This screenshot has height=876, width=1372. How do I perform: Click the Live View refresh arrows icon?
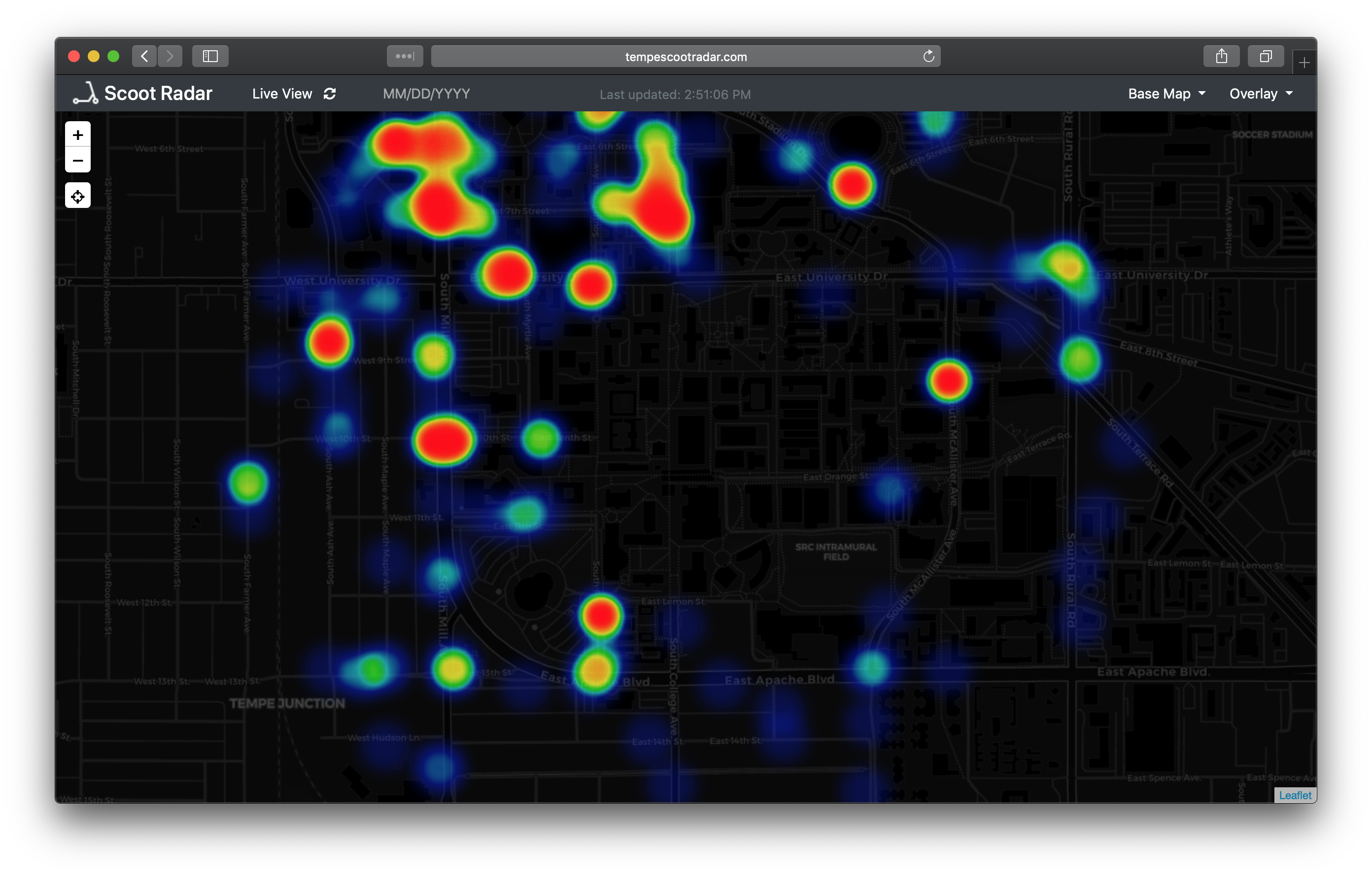click(x=330, y=94)
